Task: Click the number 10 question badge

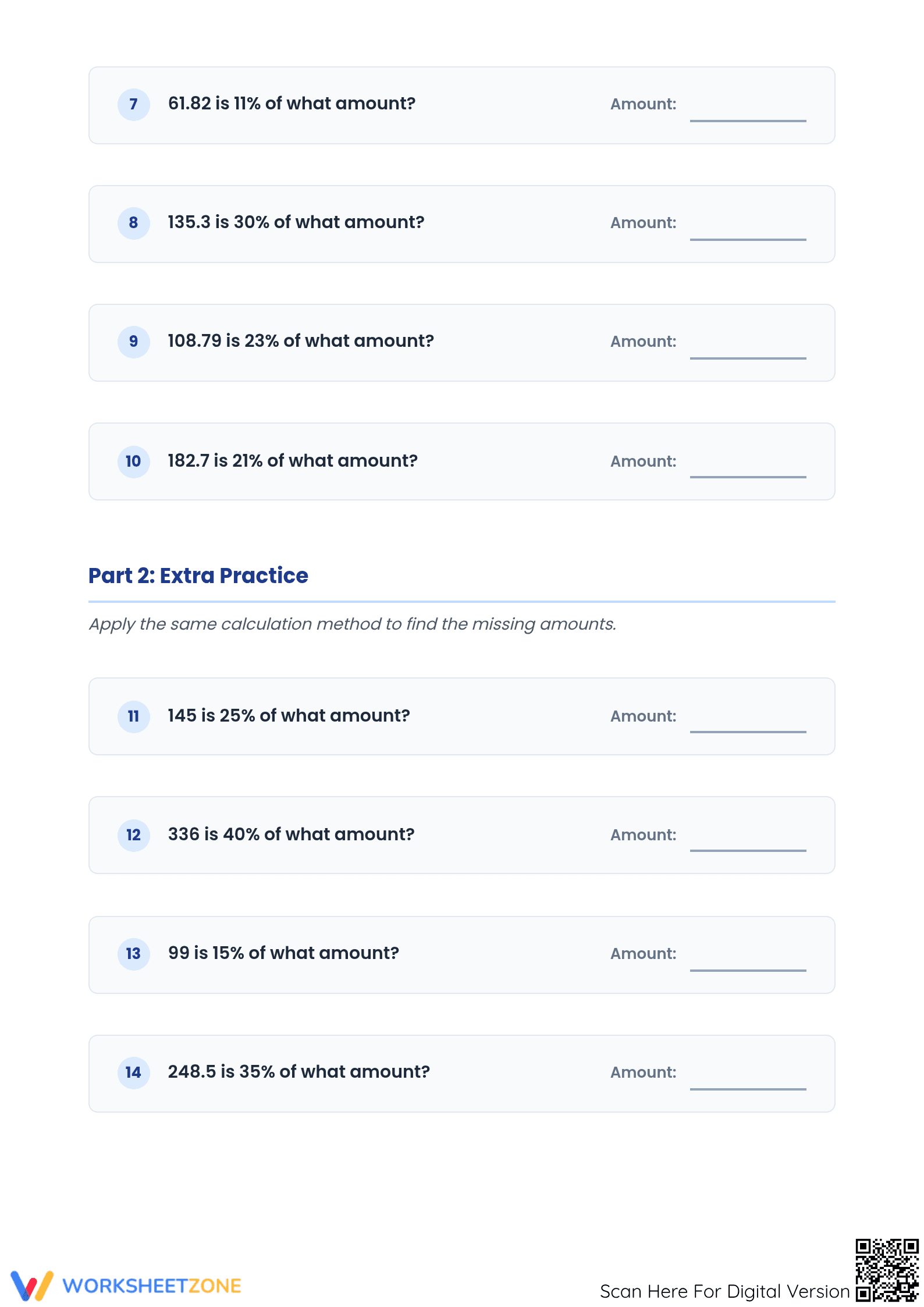Action: tap(133, 462)
